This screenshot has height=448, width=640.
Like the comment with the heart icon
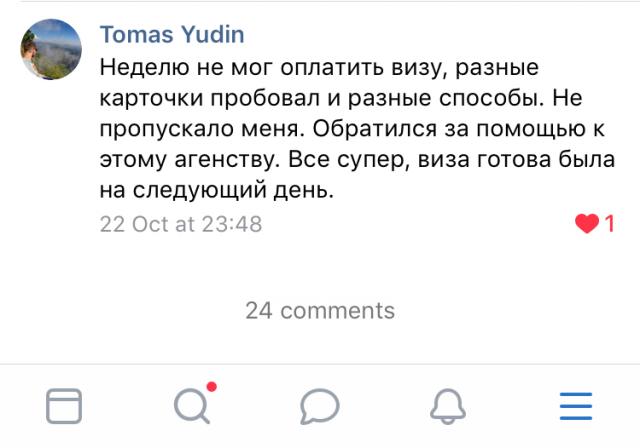click(587, 224)
